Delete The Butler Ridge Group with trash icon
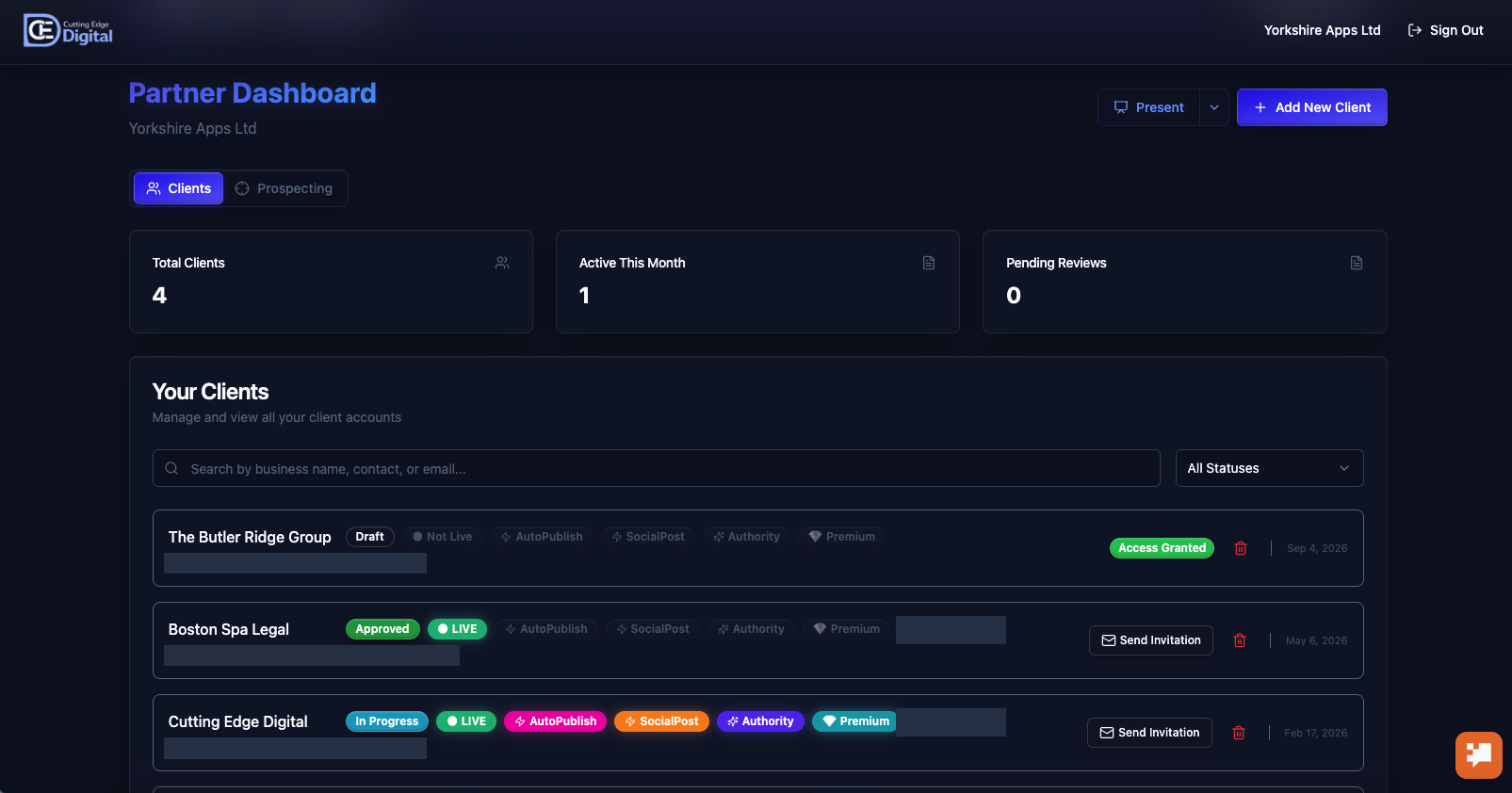1512x793 pixels. pos(1241,548)
